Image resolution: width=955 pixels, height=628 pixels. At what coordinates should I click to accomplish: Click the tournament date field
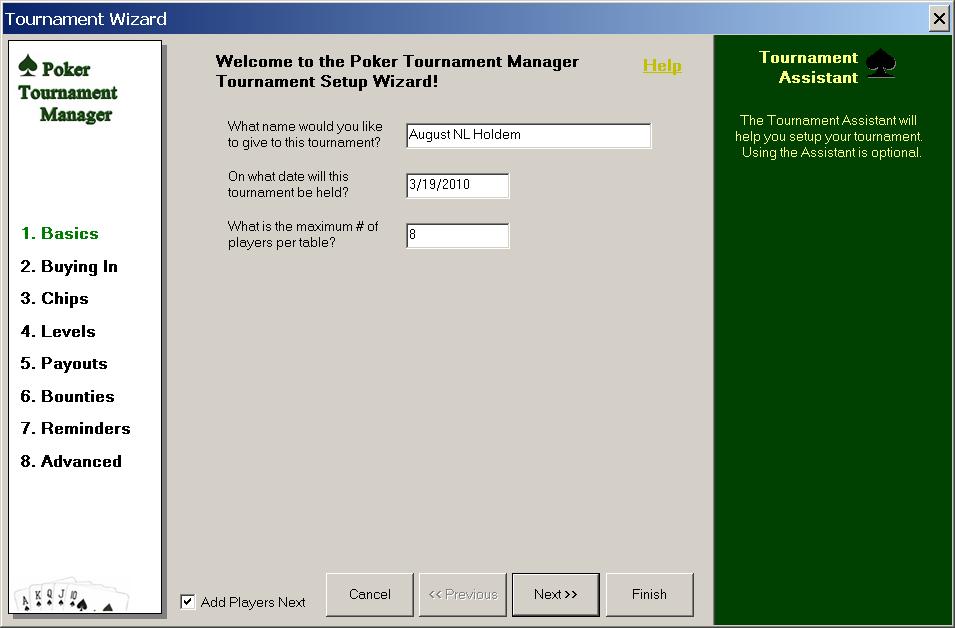(457, 185)
